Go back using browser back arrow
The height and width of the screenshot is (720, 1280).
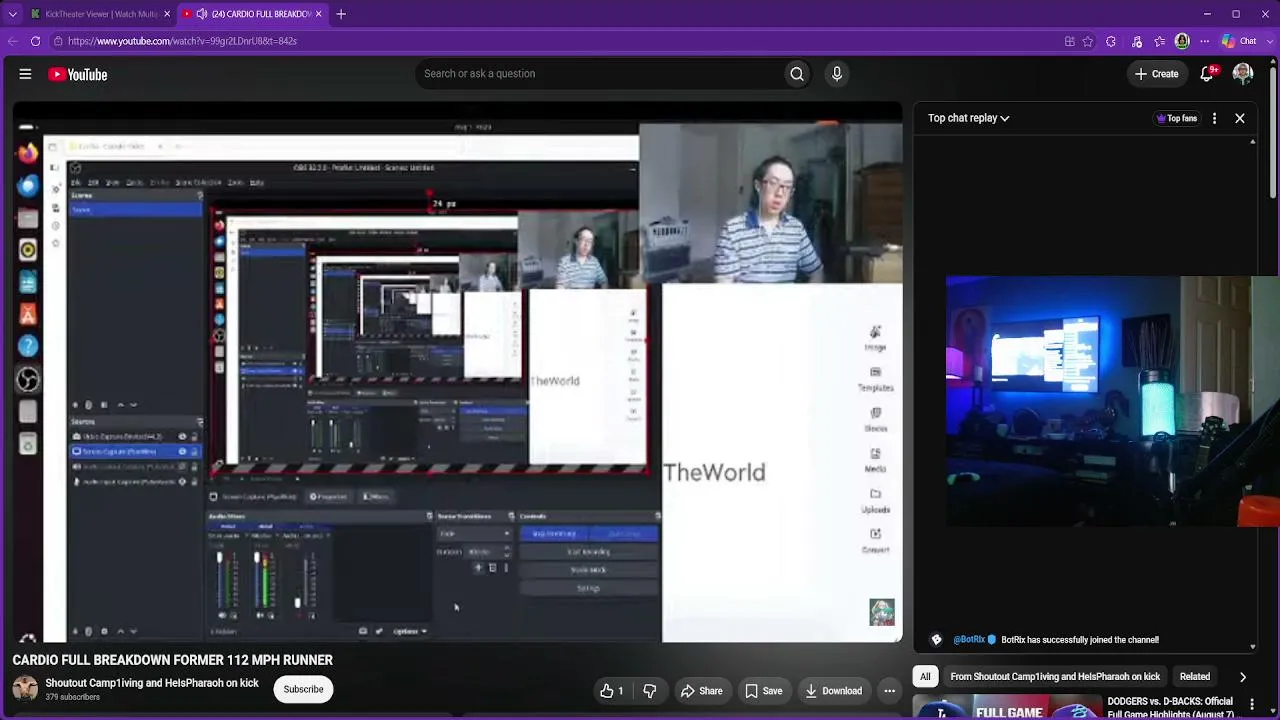pos(12,41)
